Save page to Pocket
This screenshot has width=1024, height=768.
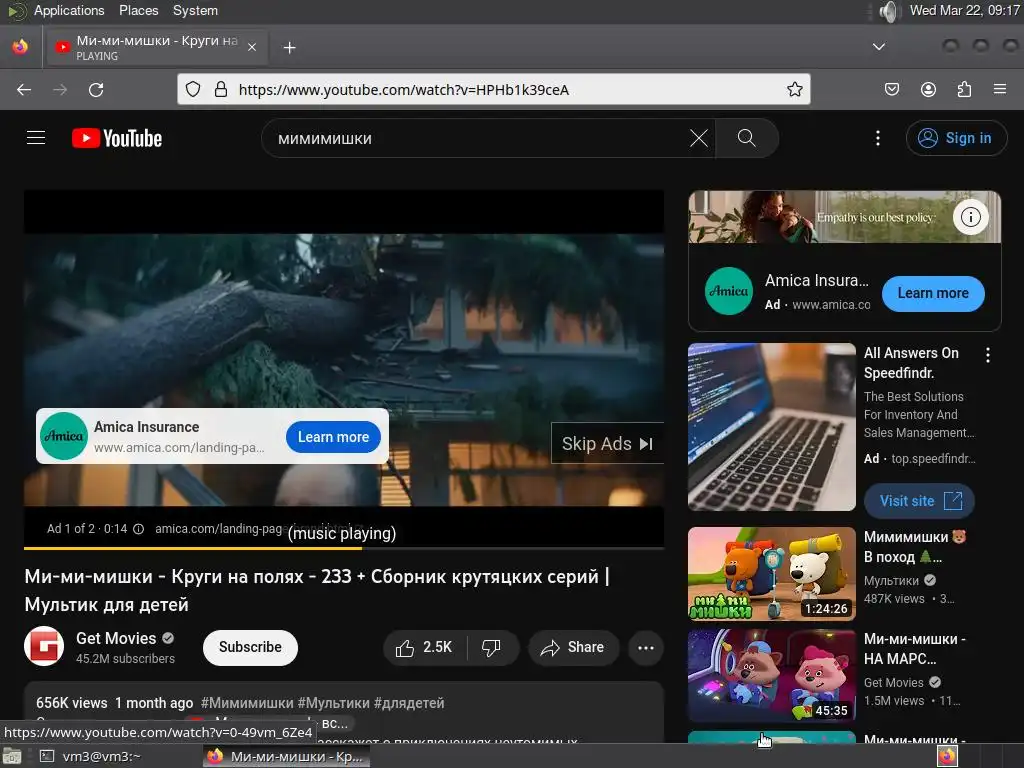[x=892, y=89]
